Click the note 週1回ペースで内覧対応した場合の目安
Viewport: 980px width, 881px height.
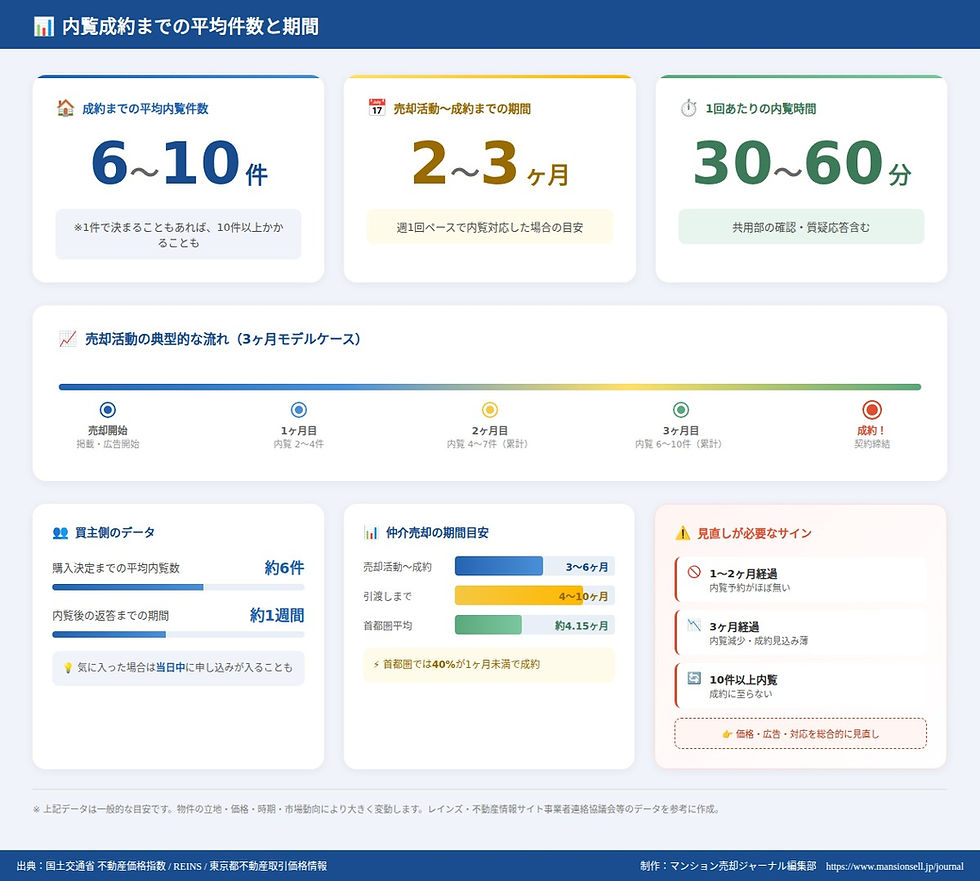(489, 227)
